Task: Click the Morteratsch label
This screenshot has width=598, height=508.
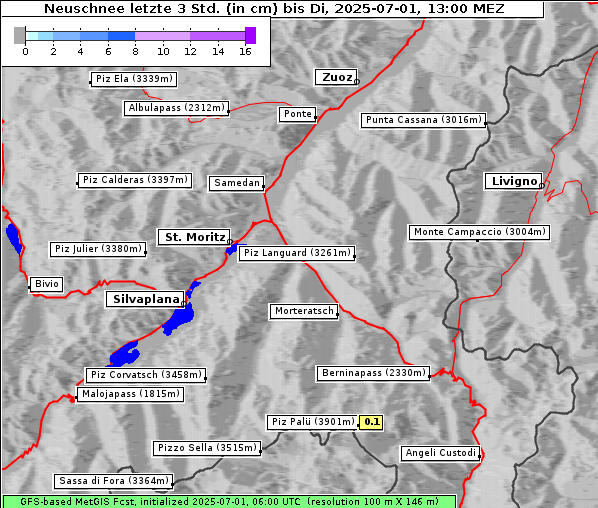Action: point(304,311)
